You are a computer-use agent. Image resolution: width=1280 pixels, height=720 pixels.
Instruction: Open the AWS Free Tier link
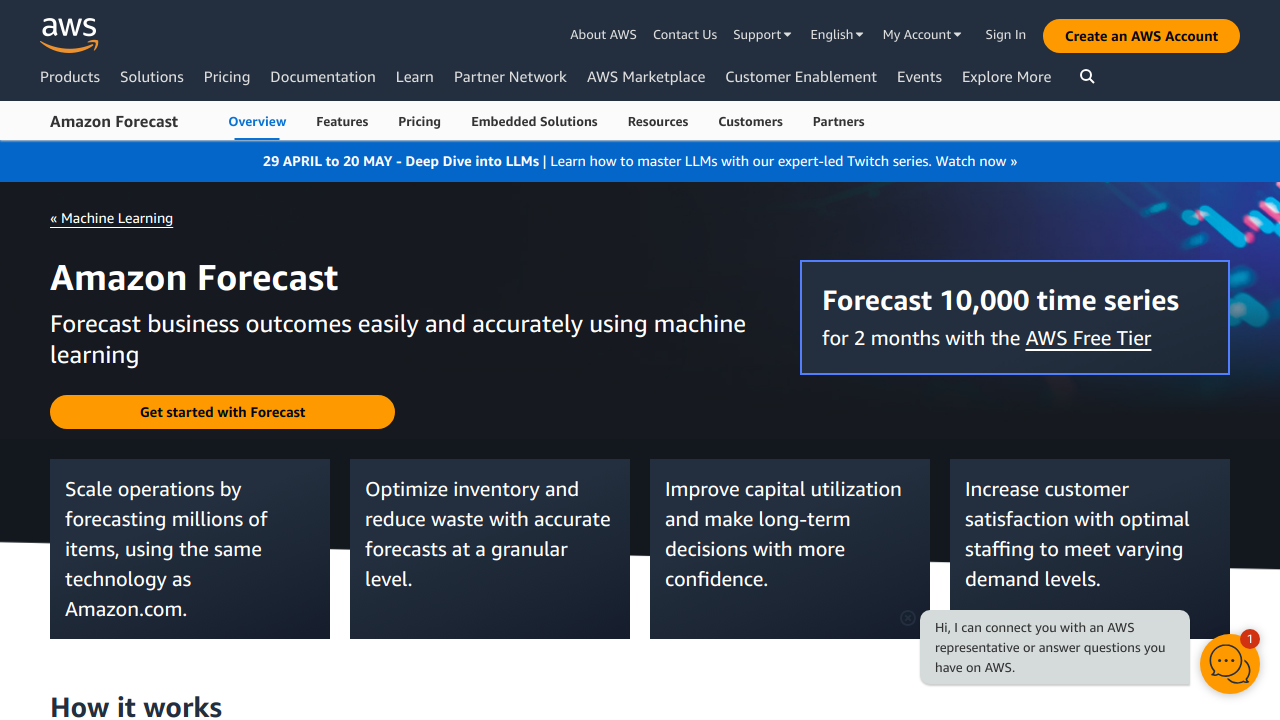[1088, 339]
